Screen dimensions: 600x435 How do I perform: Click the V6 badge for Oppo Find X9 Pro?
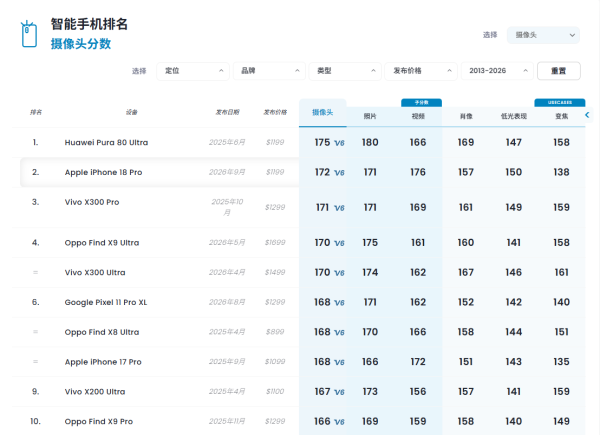(x=339, y=422)
